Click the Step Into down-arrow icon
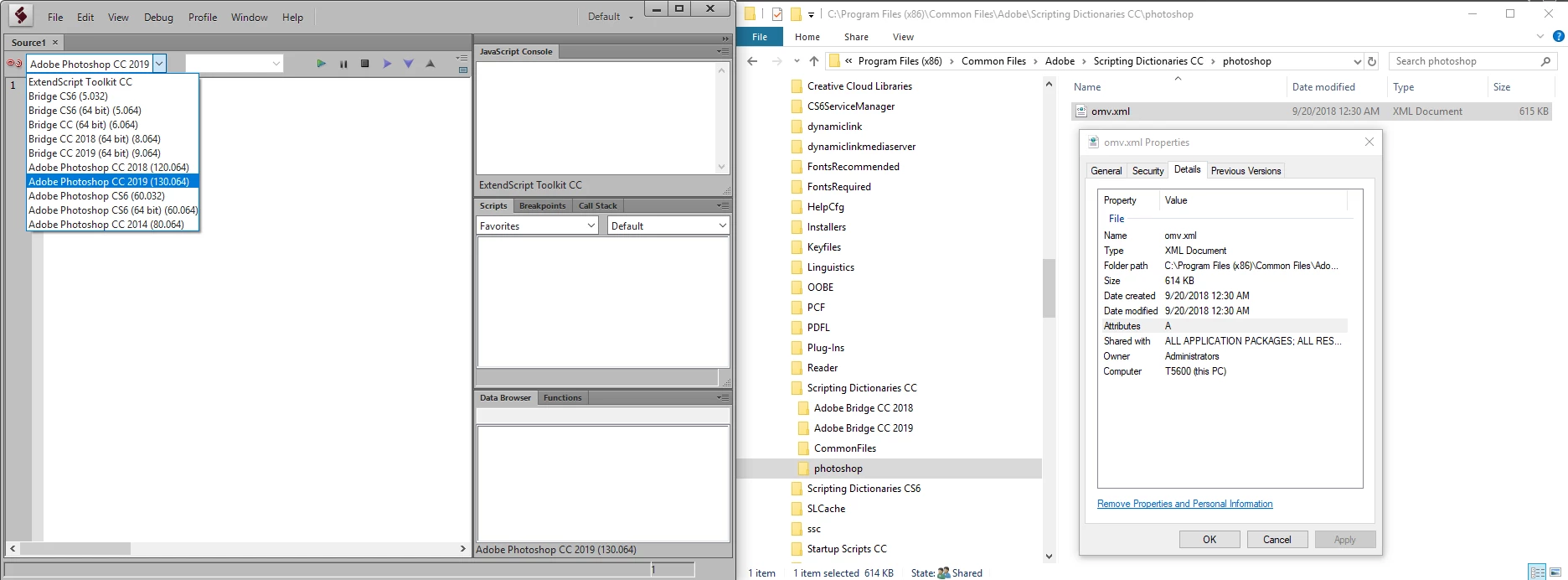 tap(408, 64)
